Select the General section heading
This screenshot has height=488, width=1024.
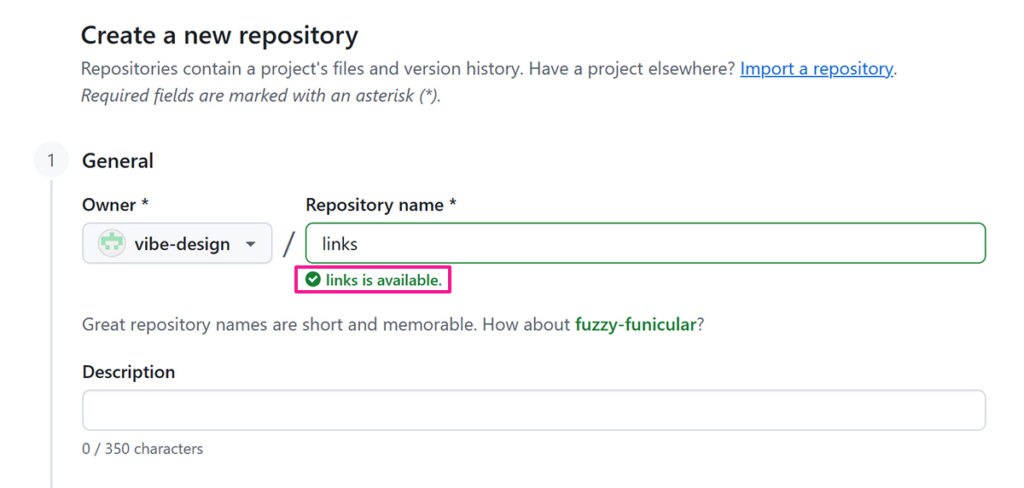[x=118, y=161]
